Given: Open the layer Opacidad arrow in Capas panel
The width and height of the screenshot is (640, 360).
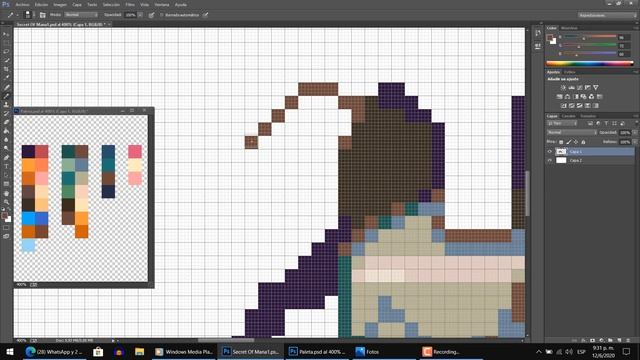Looking at the screenshot, I should [x=635, y=133].
